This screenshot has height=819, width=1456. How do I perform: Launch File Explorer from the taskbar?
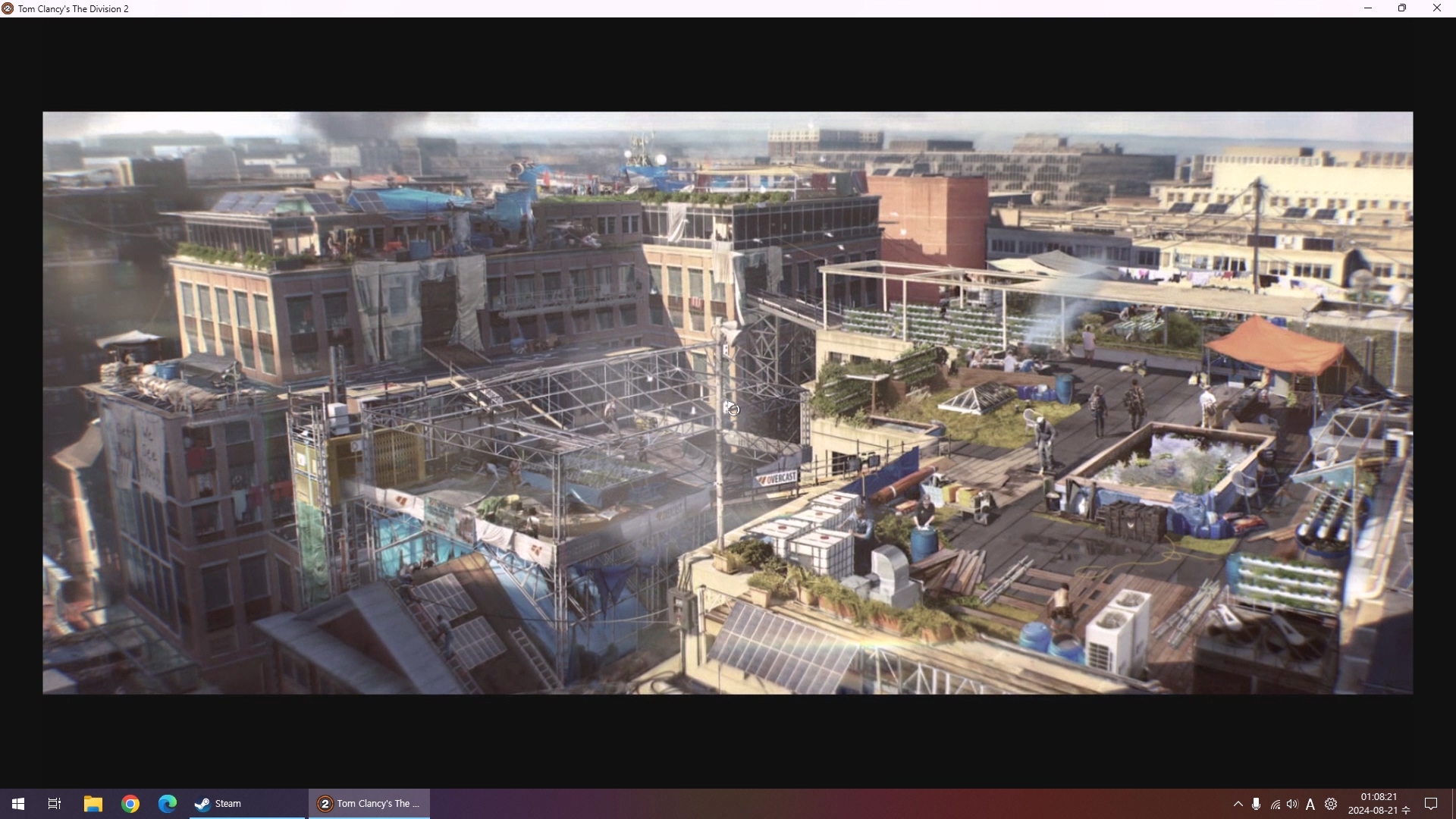[x=93, y=804]
